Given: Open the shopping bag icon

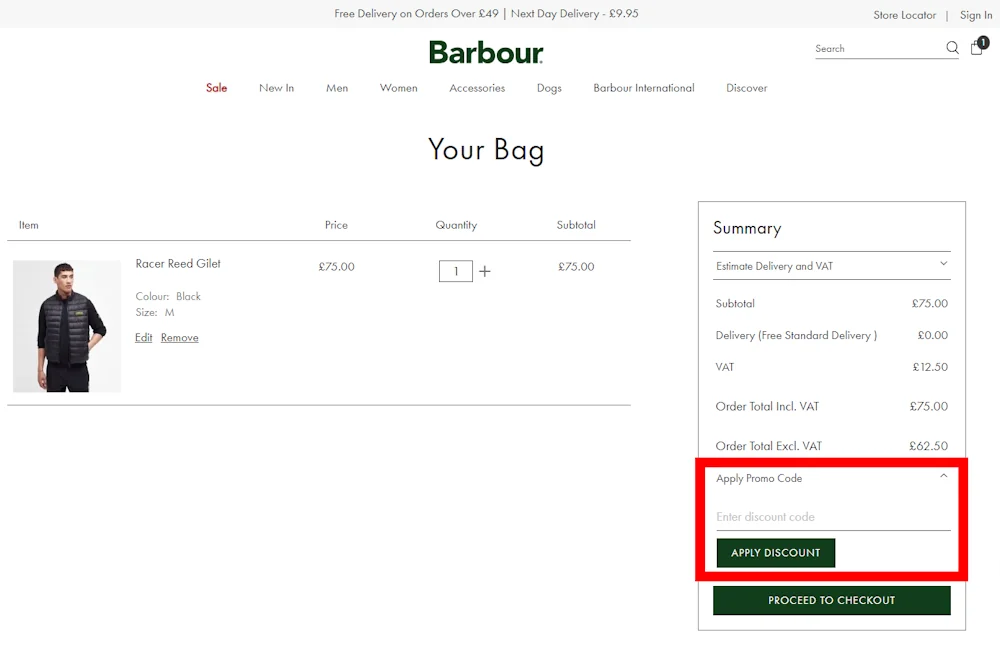Looking at the screenshot, I should pyautogui.click(x=978, y=47).
